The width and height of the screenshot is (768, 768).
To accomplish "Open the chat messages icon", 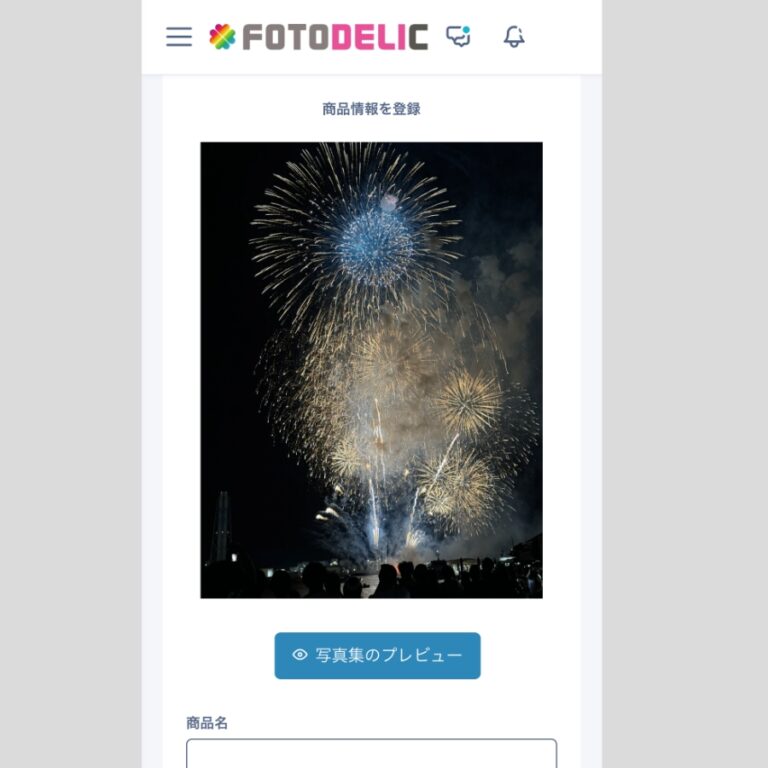I will (x=458, y=37).
